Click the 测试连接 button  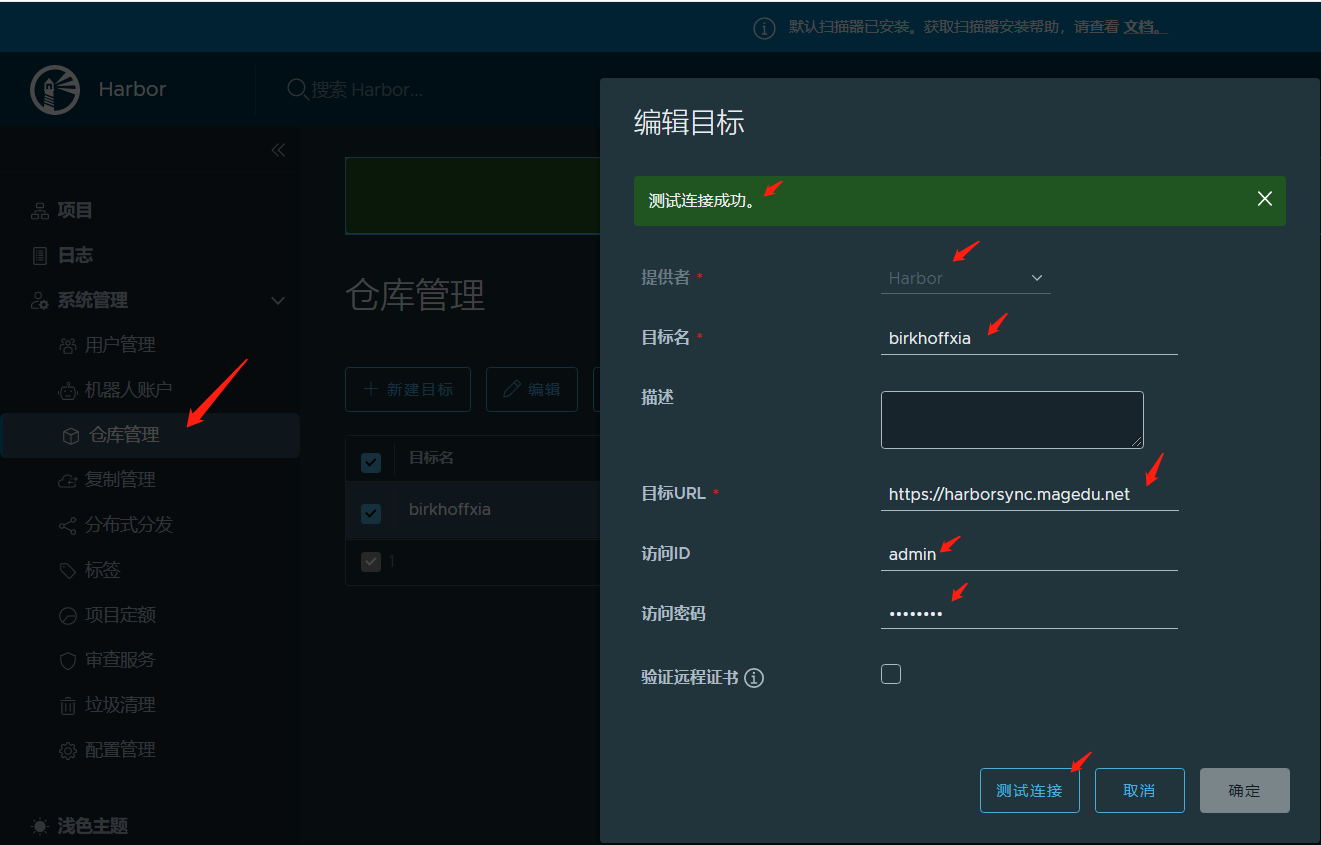click(x=1030, y=791)
